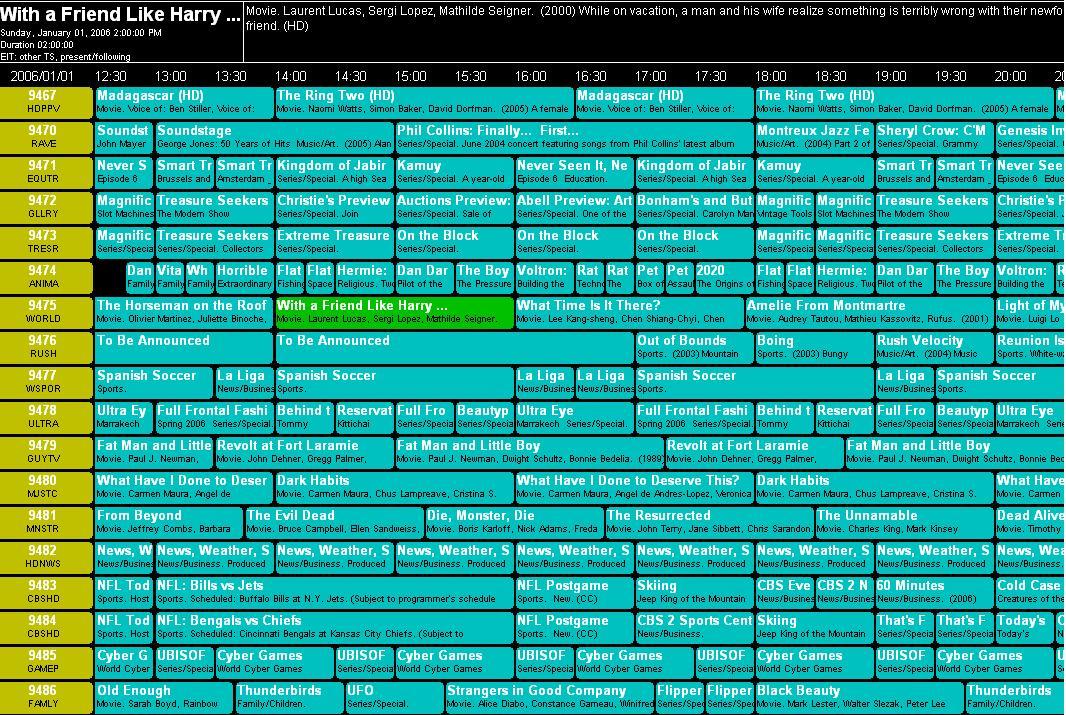Select Amelie From Montmartre program

(x=870, y=312)
